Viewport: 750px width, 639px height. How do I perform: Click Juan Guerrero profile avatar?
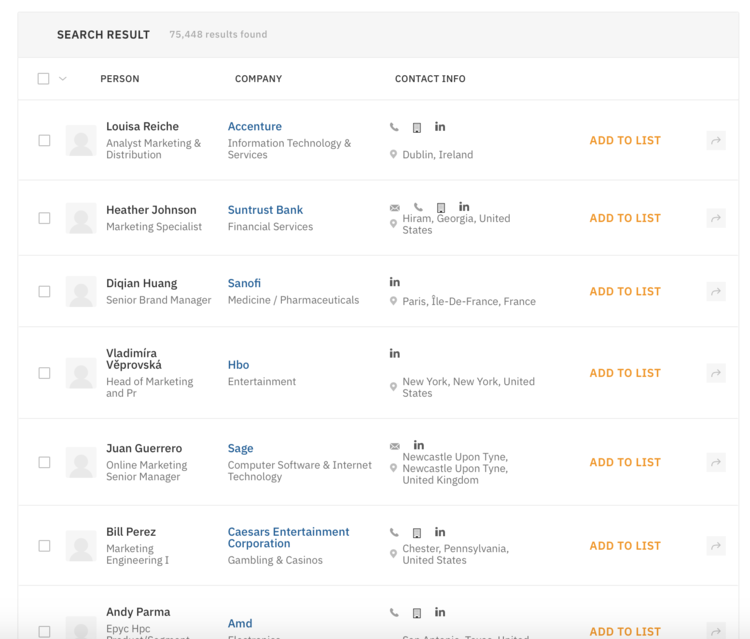click(81, 463)
